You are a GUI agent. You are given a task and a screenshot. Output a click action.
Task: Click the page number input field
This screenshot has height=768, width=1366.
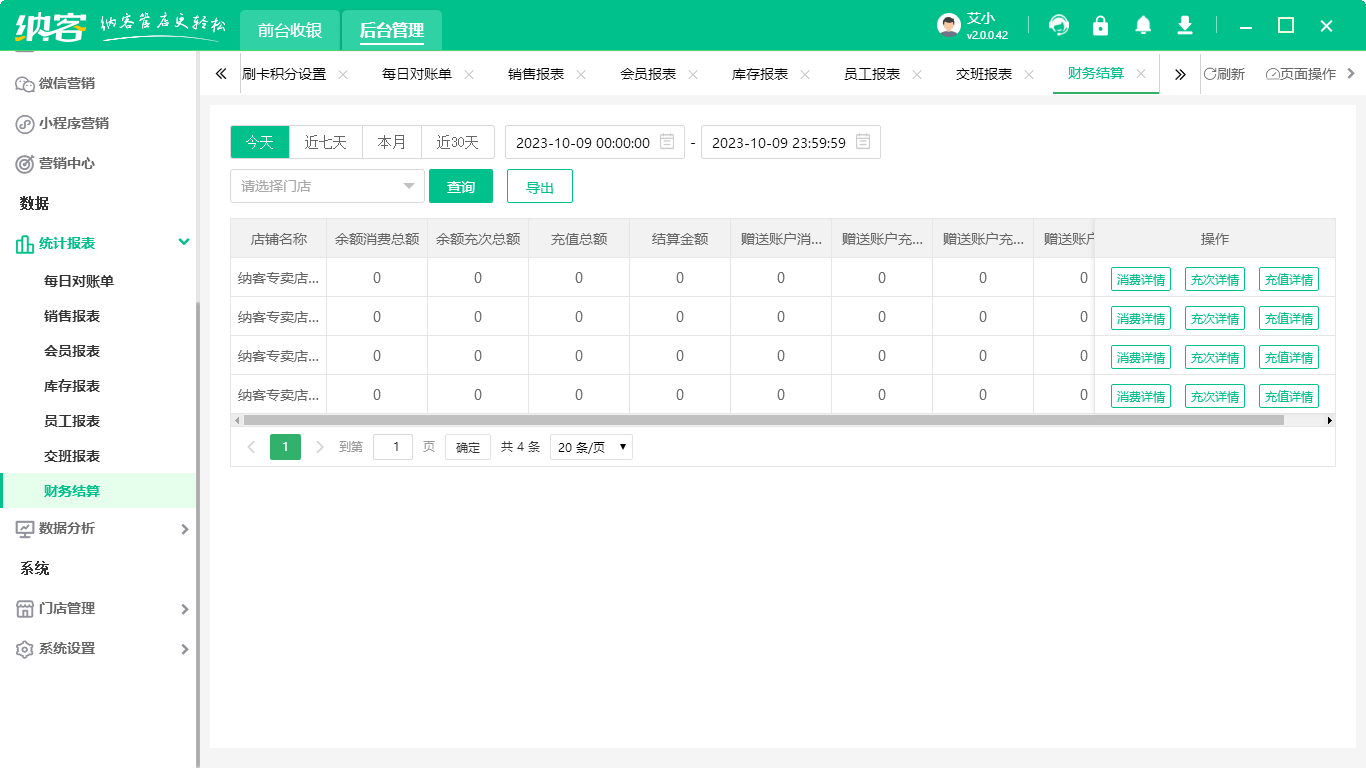pyautogui.click(x=392, y=447)
